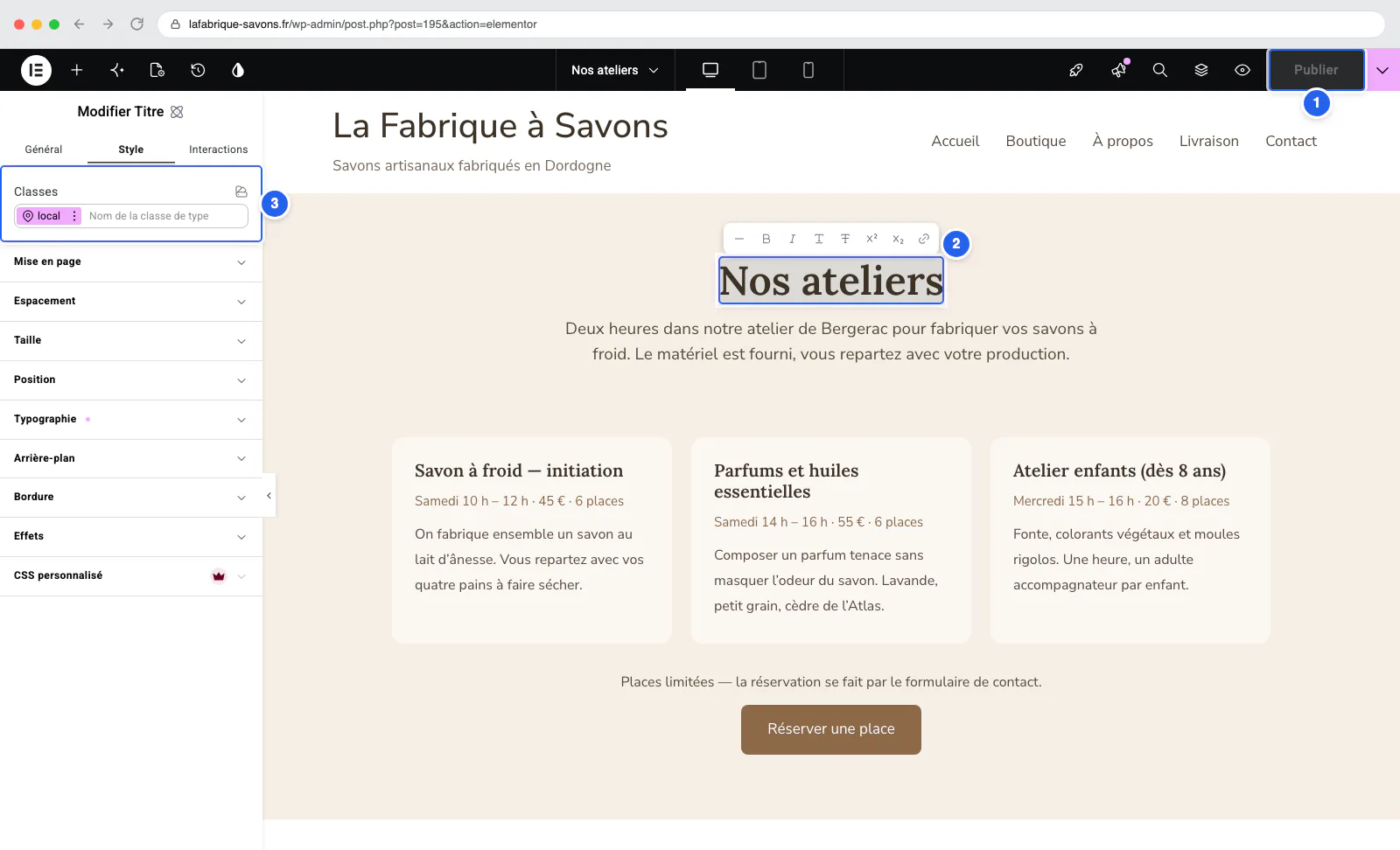This screenshot has width=1400, height=850.
Task: Open the Interactions tab
Action: point(219,150)
